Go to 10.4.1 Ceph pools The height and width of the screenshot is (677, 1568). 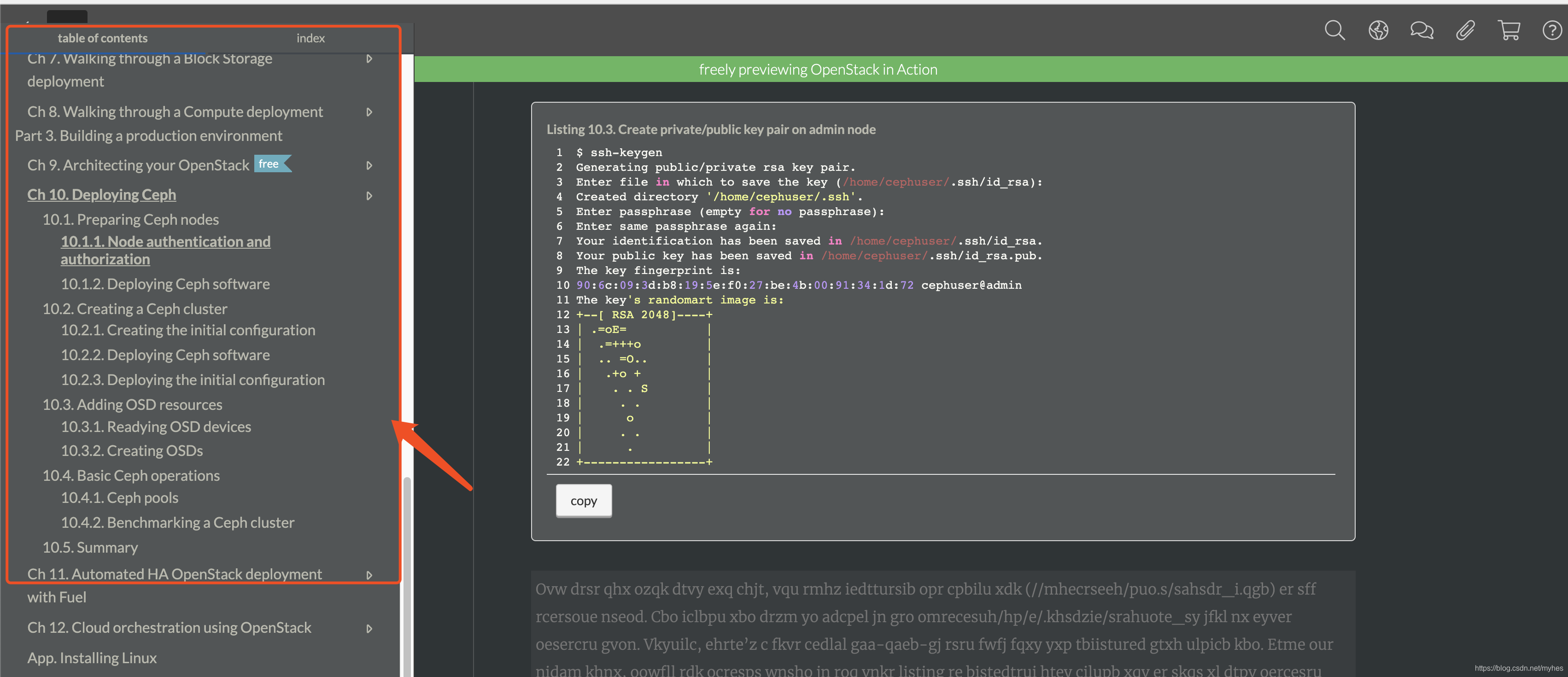pyautogui.click(x=119, y=498)
